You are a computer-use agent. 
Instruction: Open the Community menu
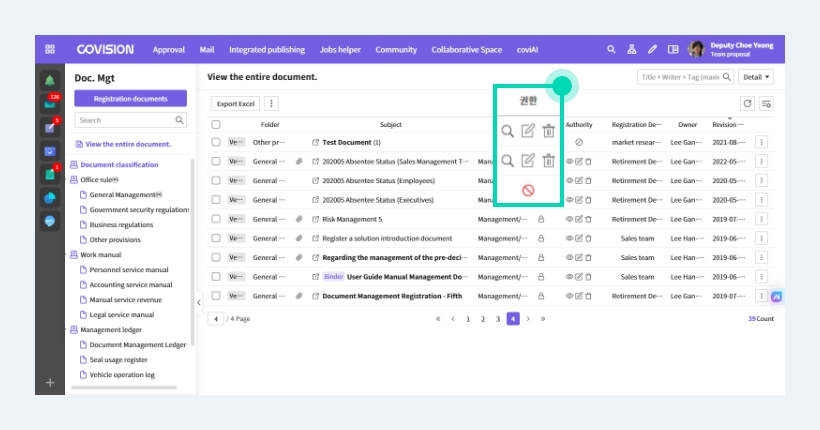click(x=396, y=50)
